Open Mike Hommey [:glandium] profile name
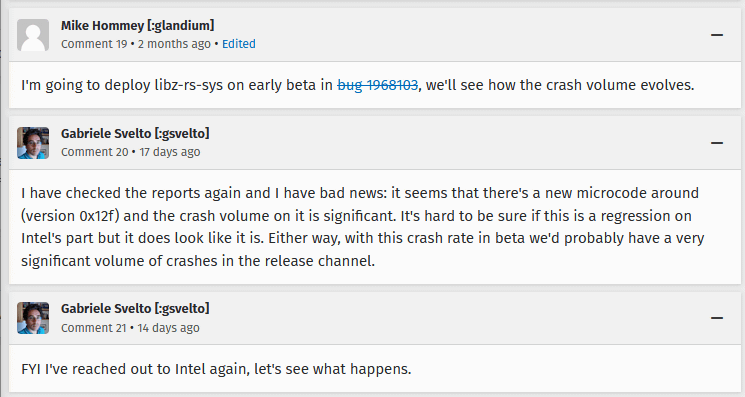Image resolution: width=745 pixels, height=397 pixels. (137, 25)
